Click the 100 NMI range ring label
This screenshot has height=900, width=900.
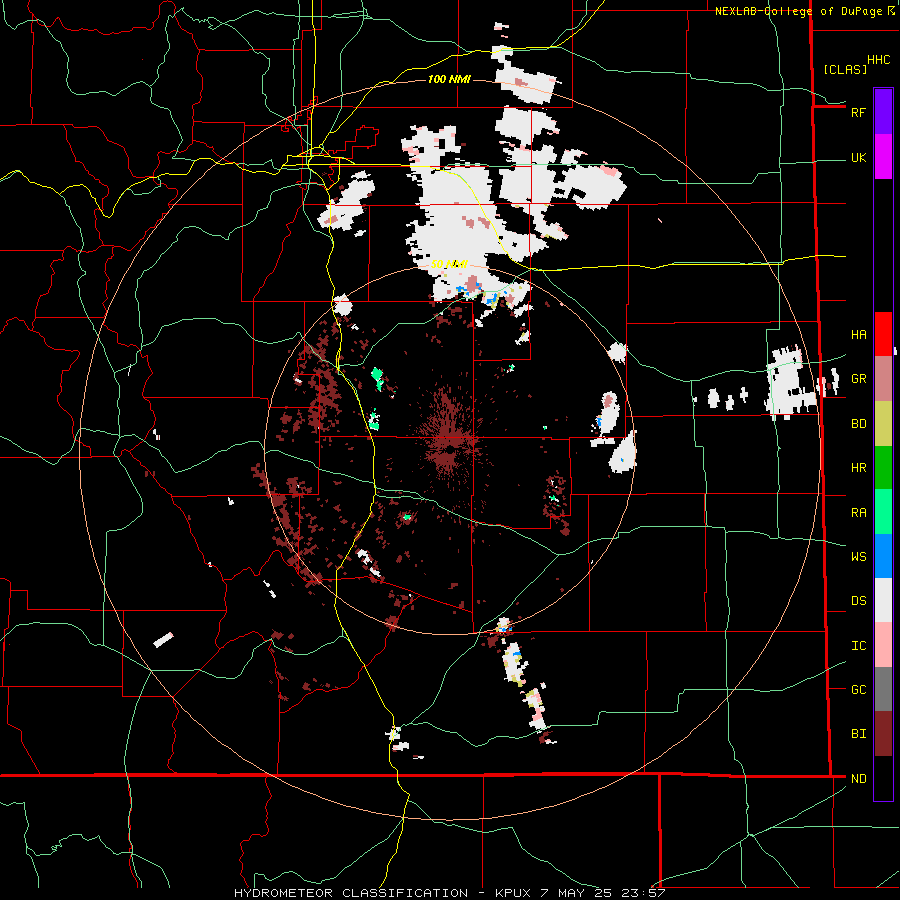click(x=449, y=79)
